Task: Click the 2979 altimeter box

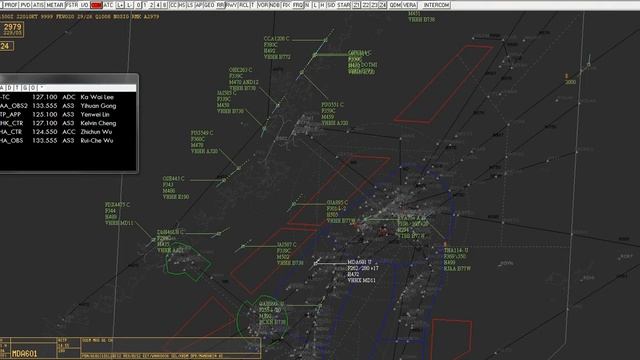Action: [12, 29]
